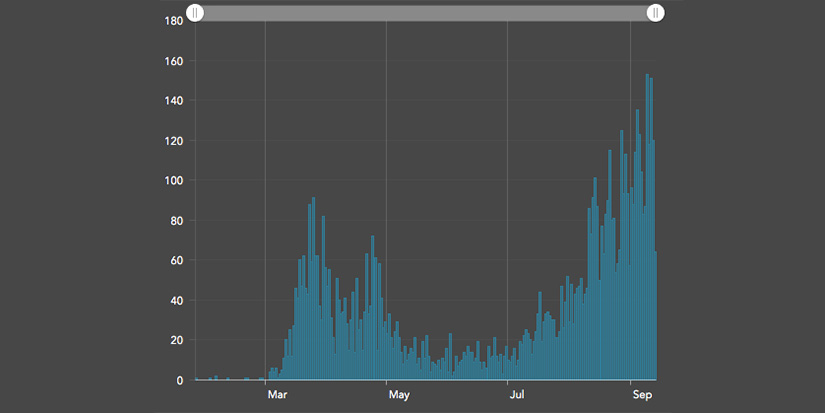Click the 60 value on the y-axis
The image size is (825, 413).
click(x=177, y=261)
